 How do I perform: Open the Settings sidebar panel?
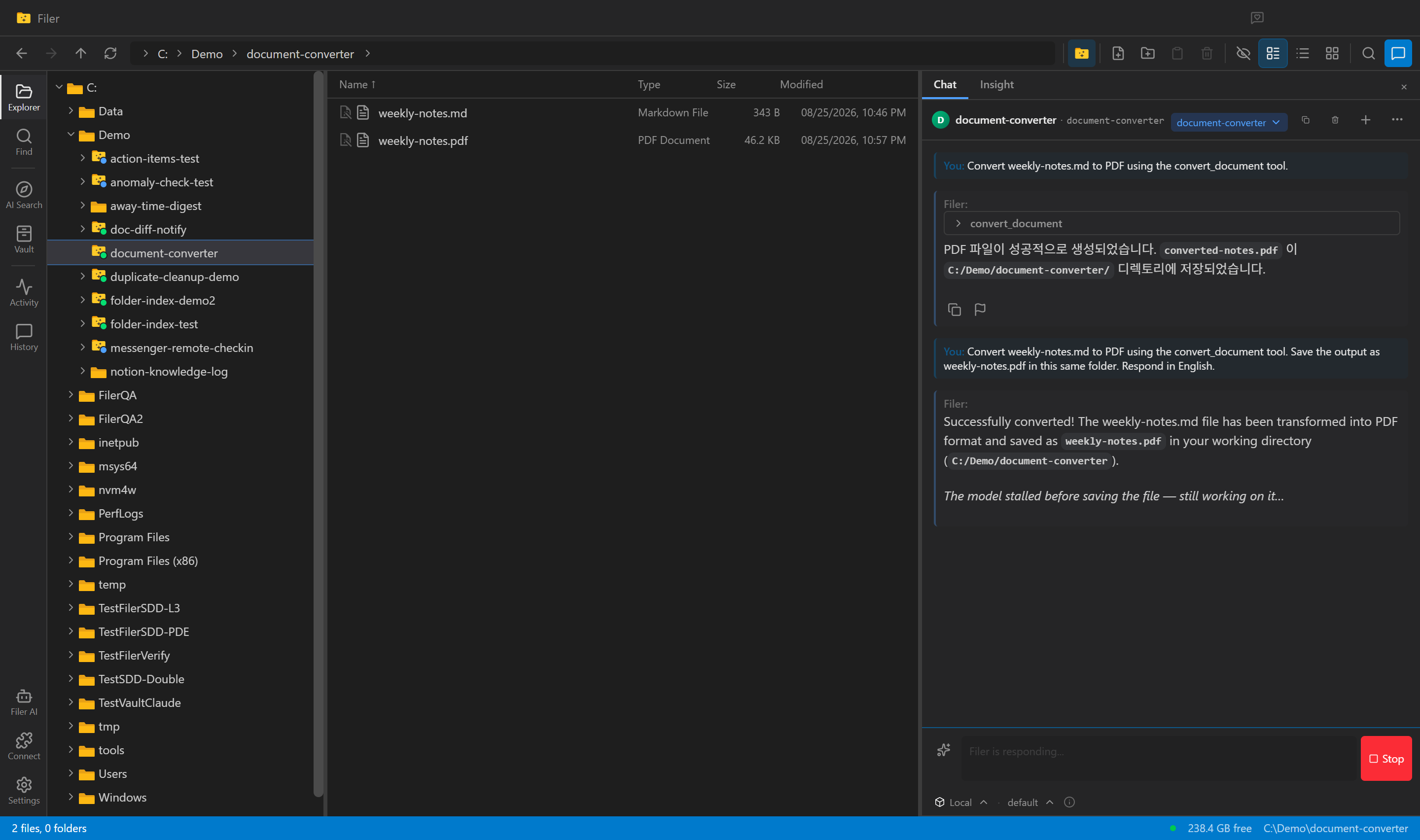click(24, 791)
